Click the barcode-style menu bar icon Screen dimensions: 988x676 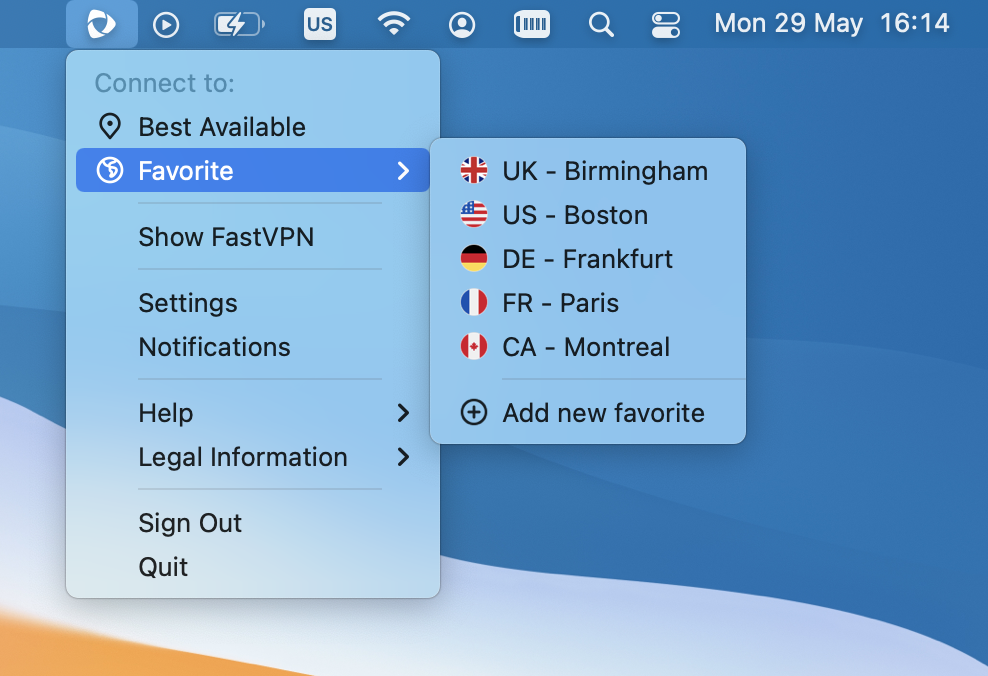pos(531,24)
